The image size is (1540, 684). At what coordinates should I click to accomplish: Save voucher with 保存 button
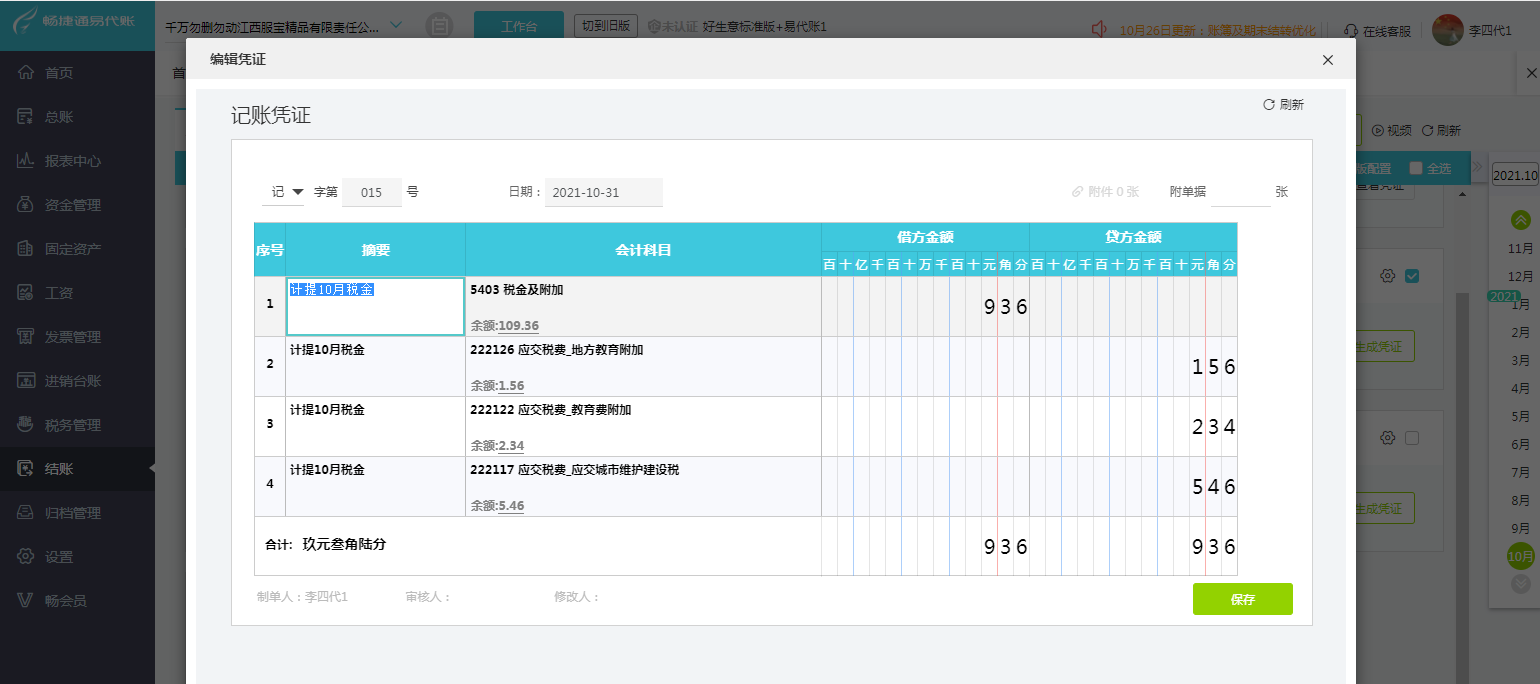(1242, 599)
